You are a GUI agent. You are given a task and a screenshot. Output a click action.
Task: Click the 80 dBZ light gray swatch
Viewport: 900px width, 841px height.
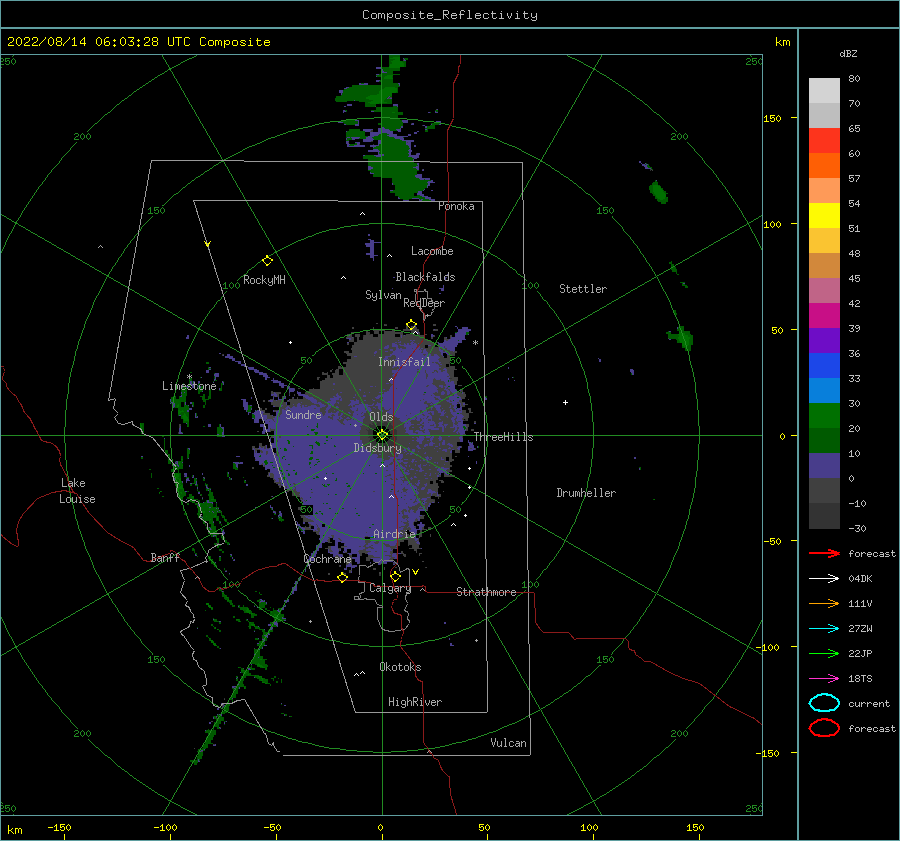(824, 90)
